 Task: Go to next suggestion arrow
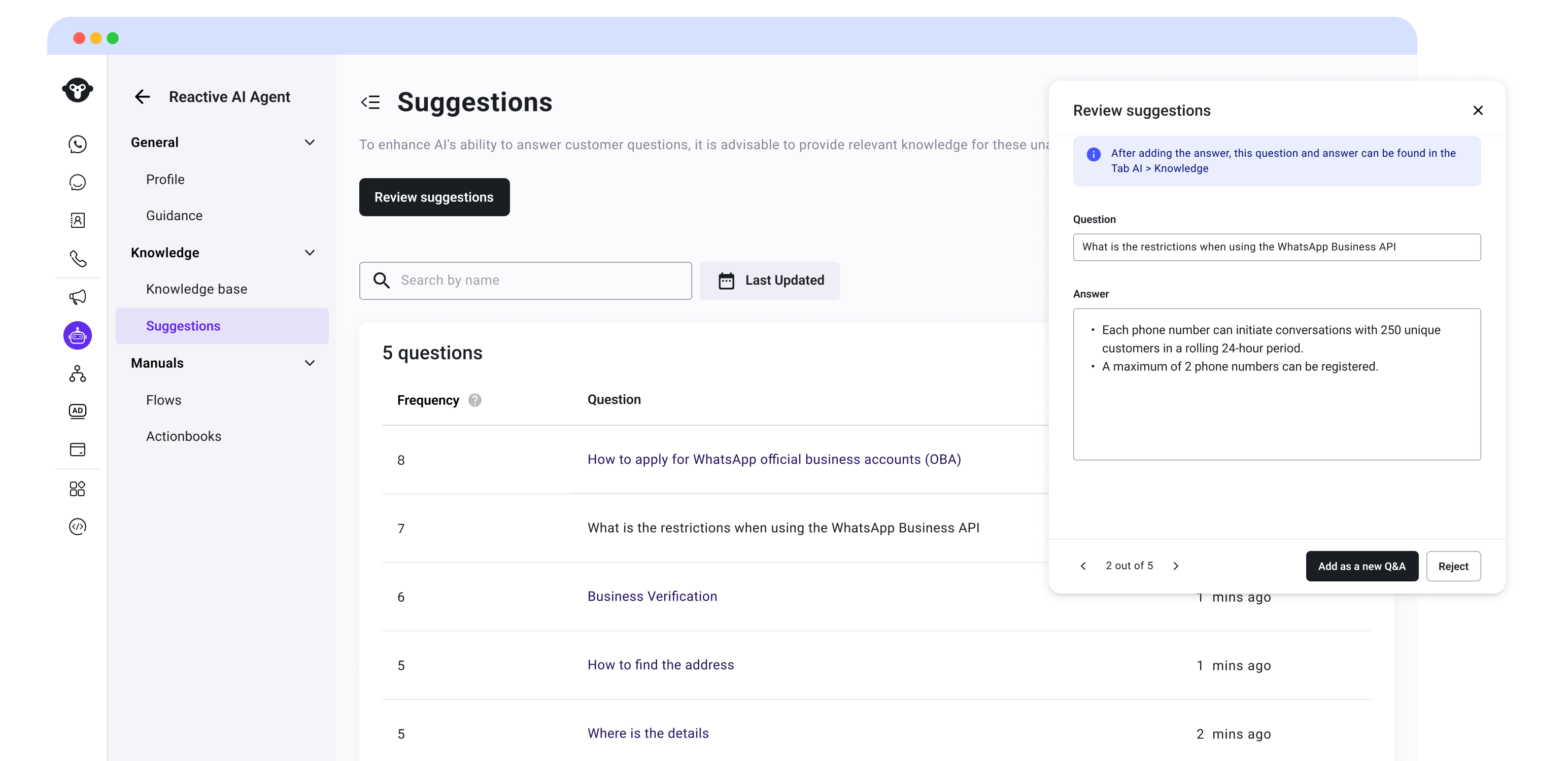(1176, 566)
